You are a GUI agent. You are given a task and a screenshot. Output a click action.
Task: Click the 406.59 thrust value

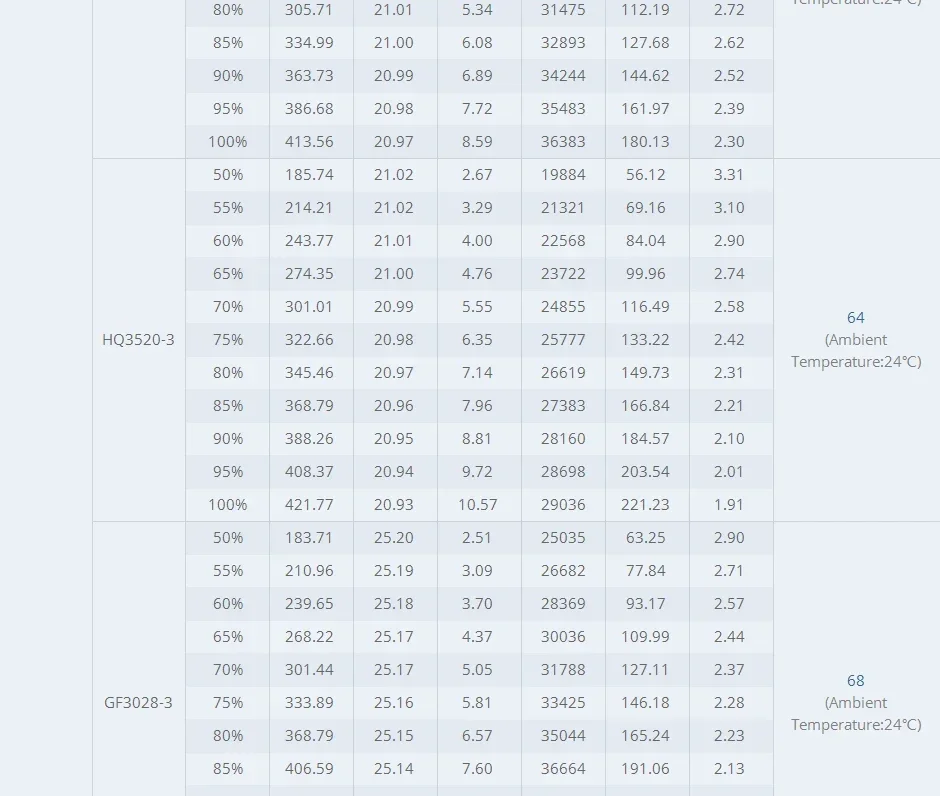(x=309, y=768)
